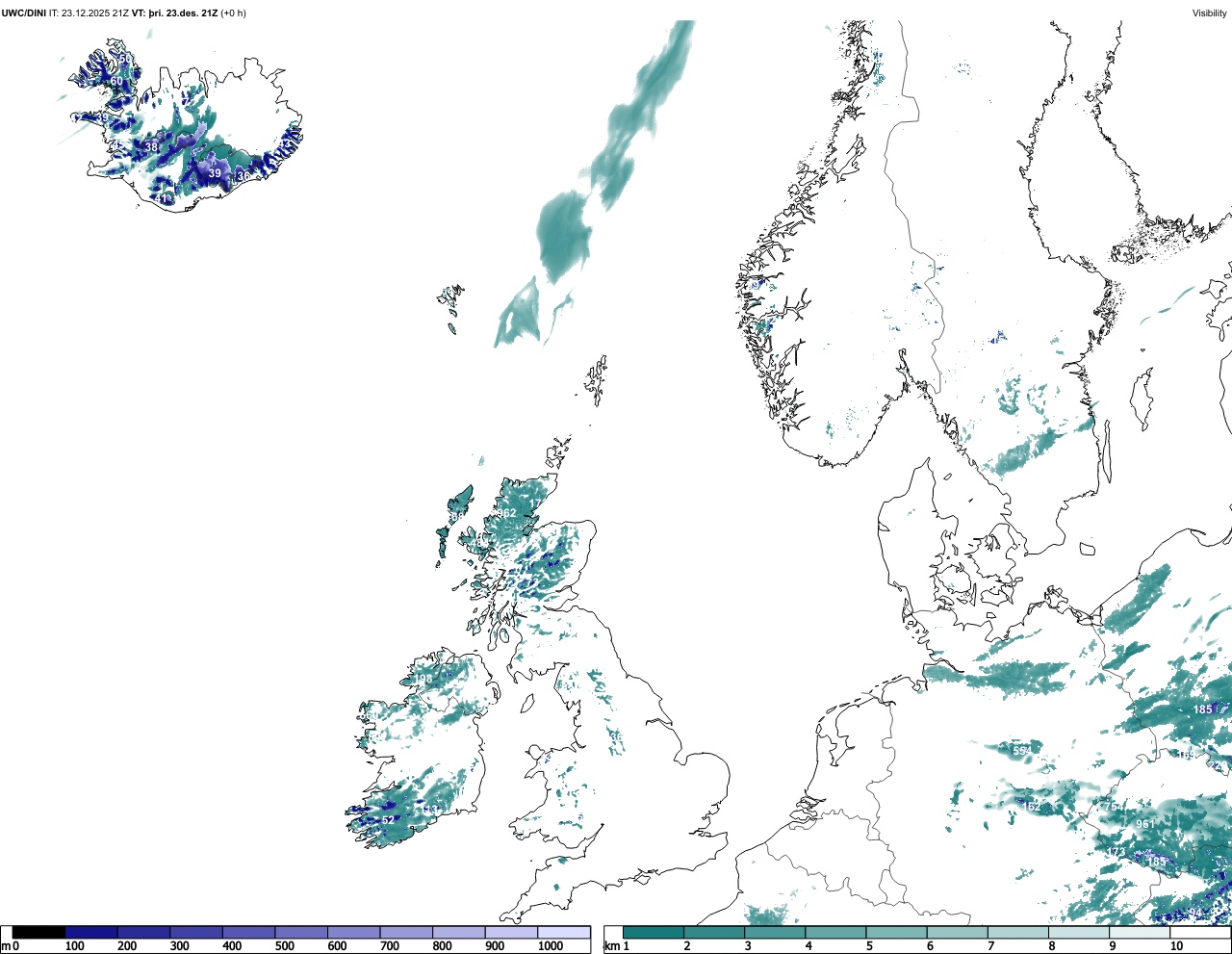The height and width of the screenshot is (954, 1232).
Task: Click the 600–700 m legend swatch
Action: [x=354, y=932]
